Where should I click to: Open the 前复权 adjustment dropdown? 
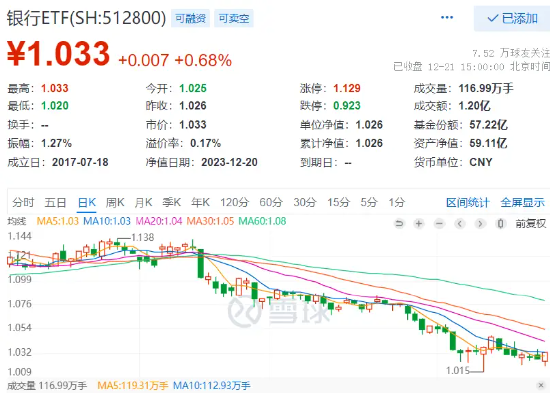(x=530, y=223)
